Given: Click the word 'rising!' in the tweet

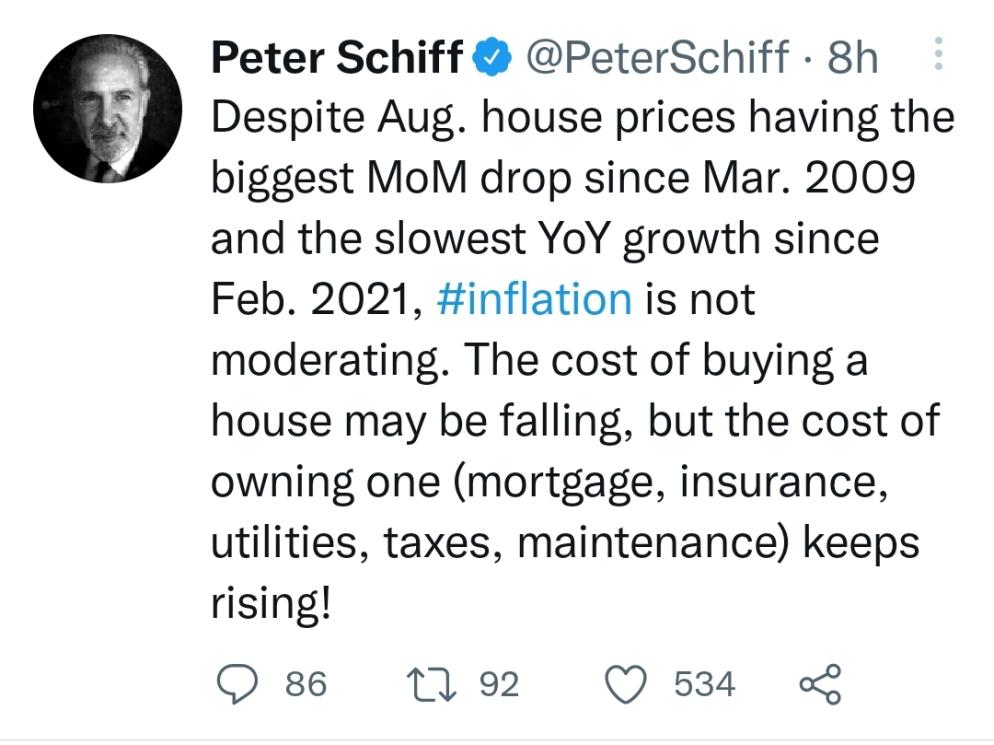Looking at the screenshot, I should (270, 603).
